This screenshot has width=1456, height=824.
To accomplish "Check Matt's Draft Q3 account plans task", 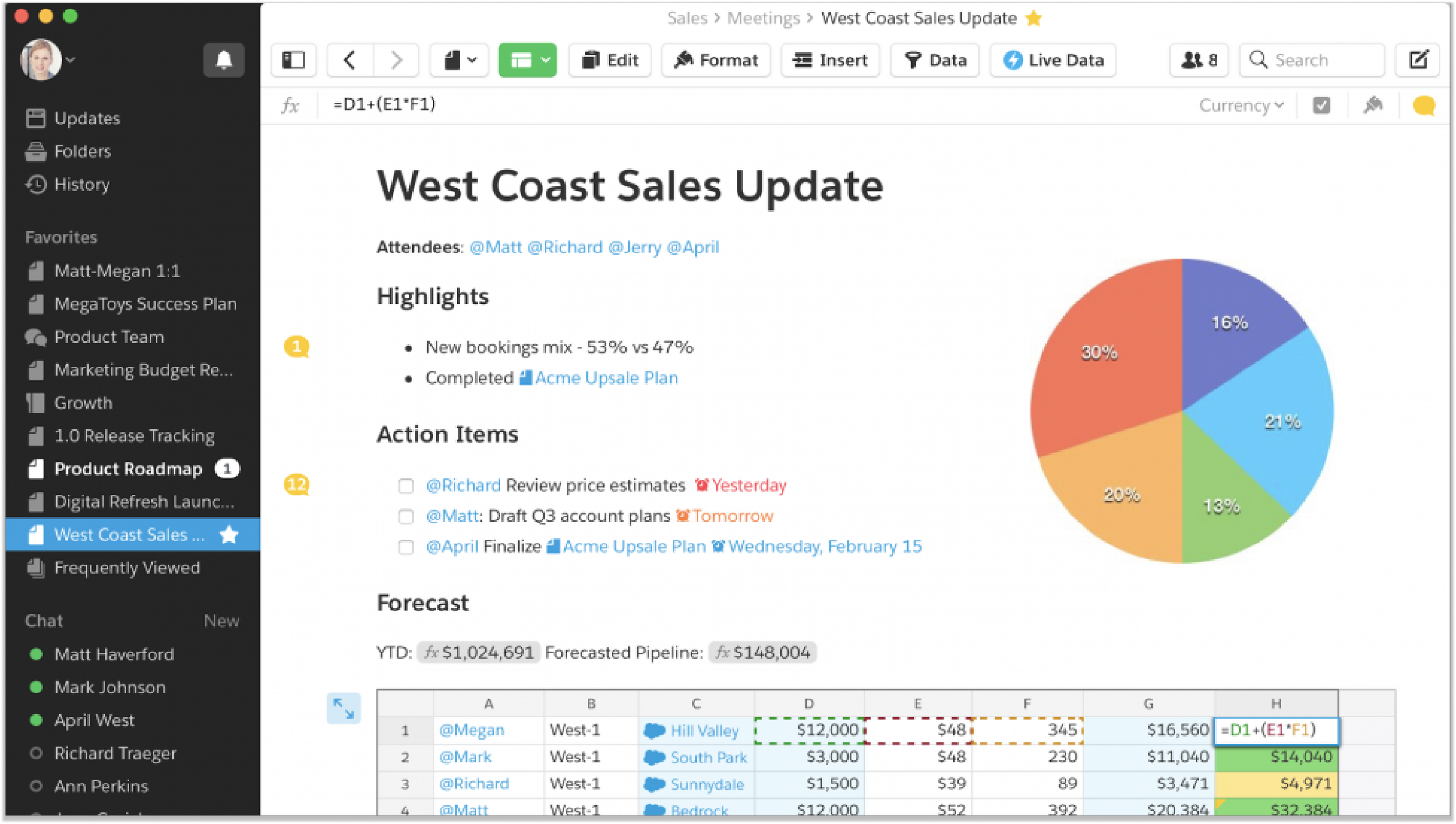I will 406,516.
